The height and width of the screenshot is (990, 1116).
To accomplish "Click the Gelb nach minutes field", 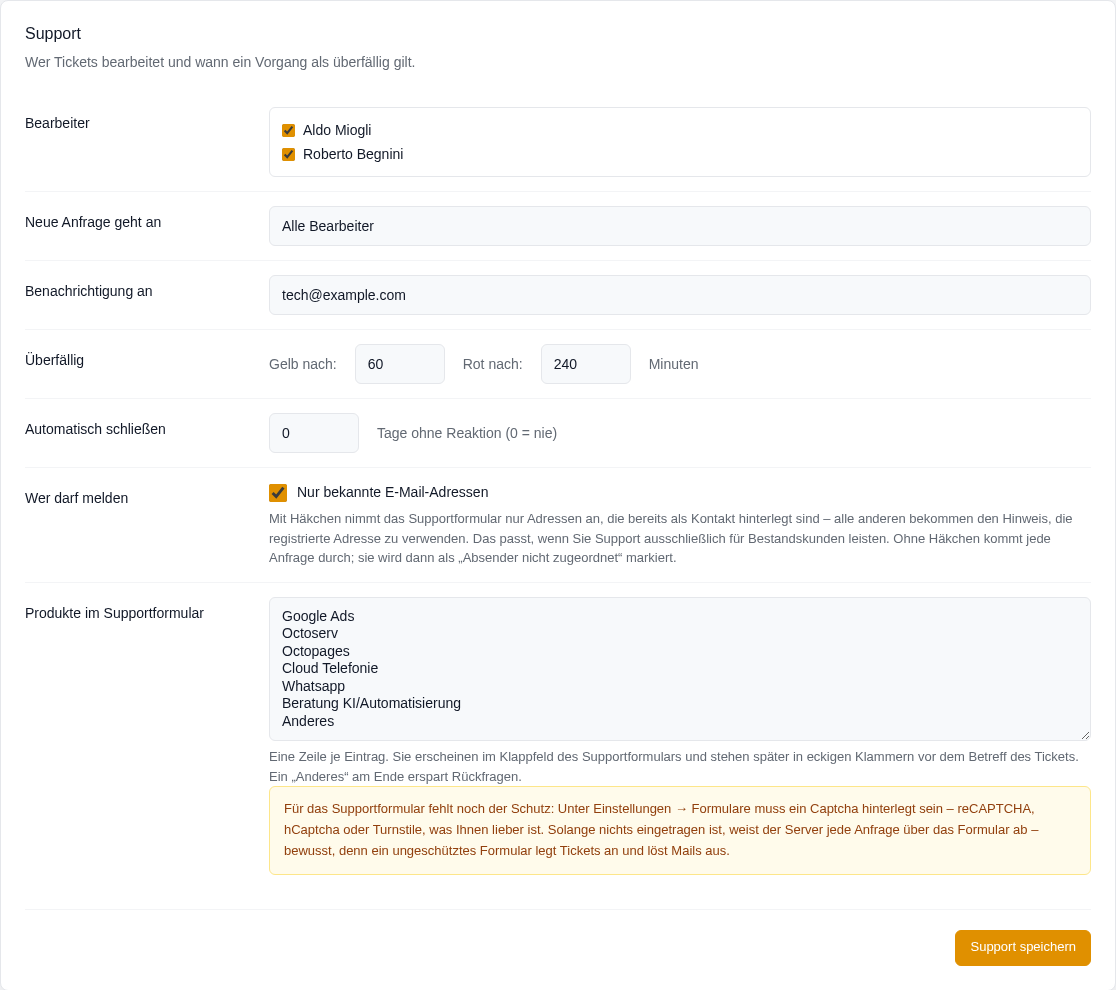I will click(400, 364).
